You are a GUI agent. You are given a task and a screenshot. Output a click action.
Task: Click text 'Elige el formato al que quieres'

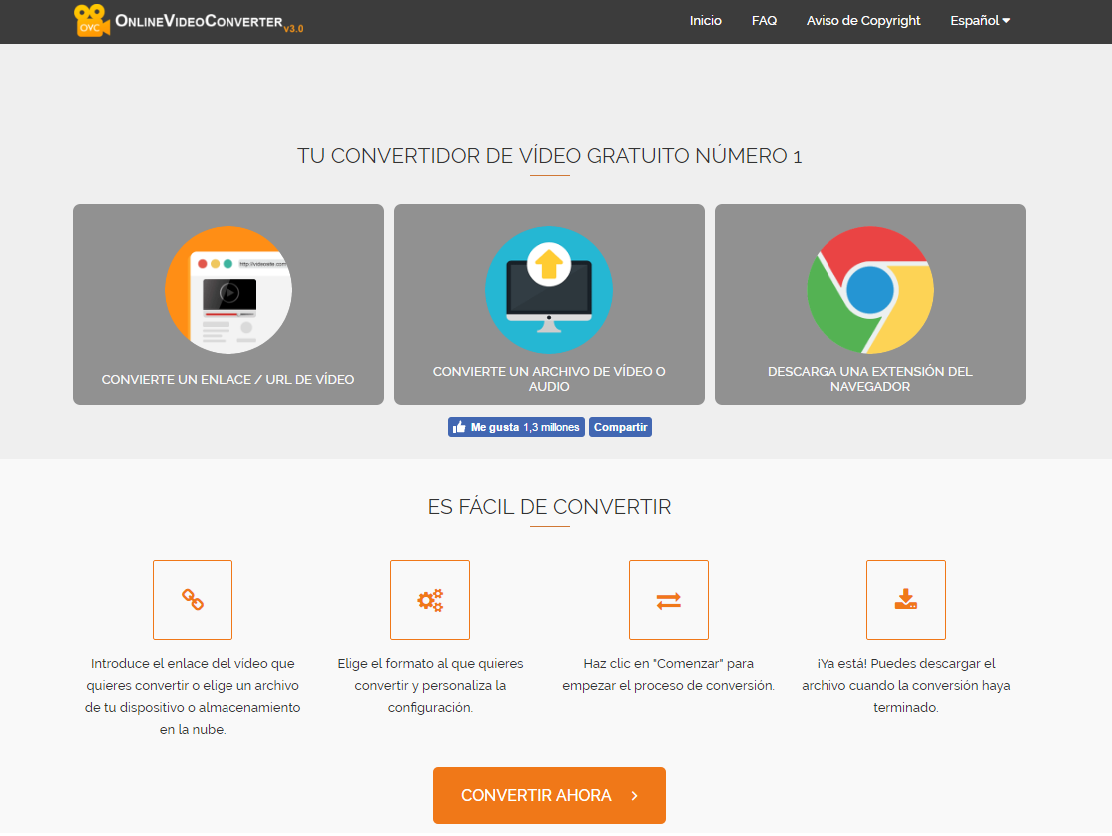(x=430, y=663)
